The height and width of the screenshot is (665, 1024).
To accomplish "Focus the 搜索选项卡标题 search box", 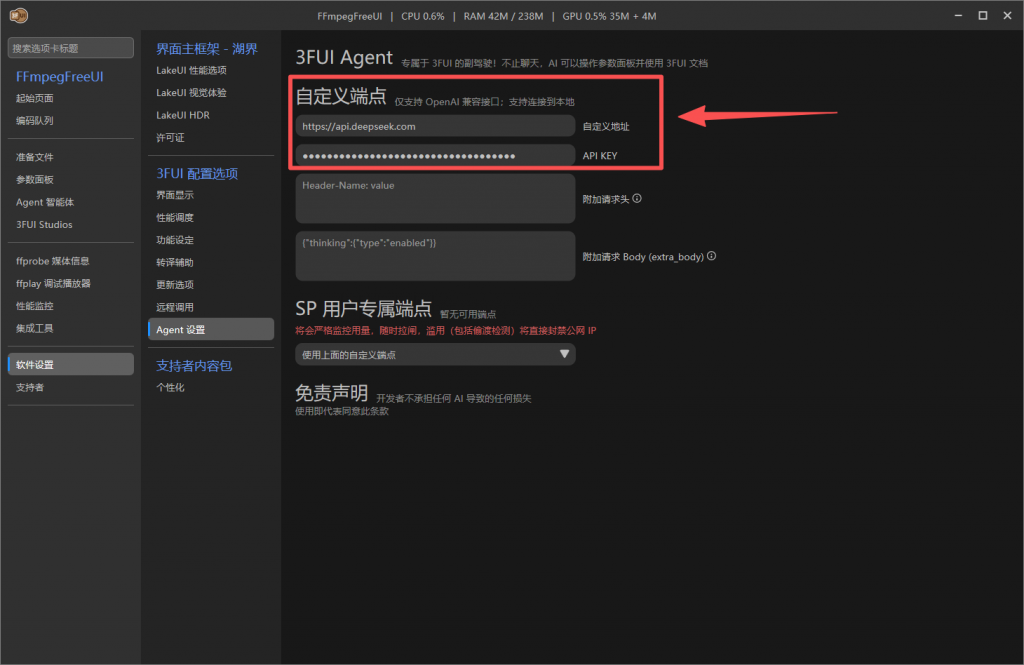I will click(x=71, y=48).
